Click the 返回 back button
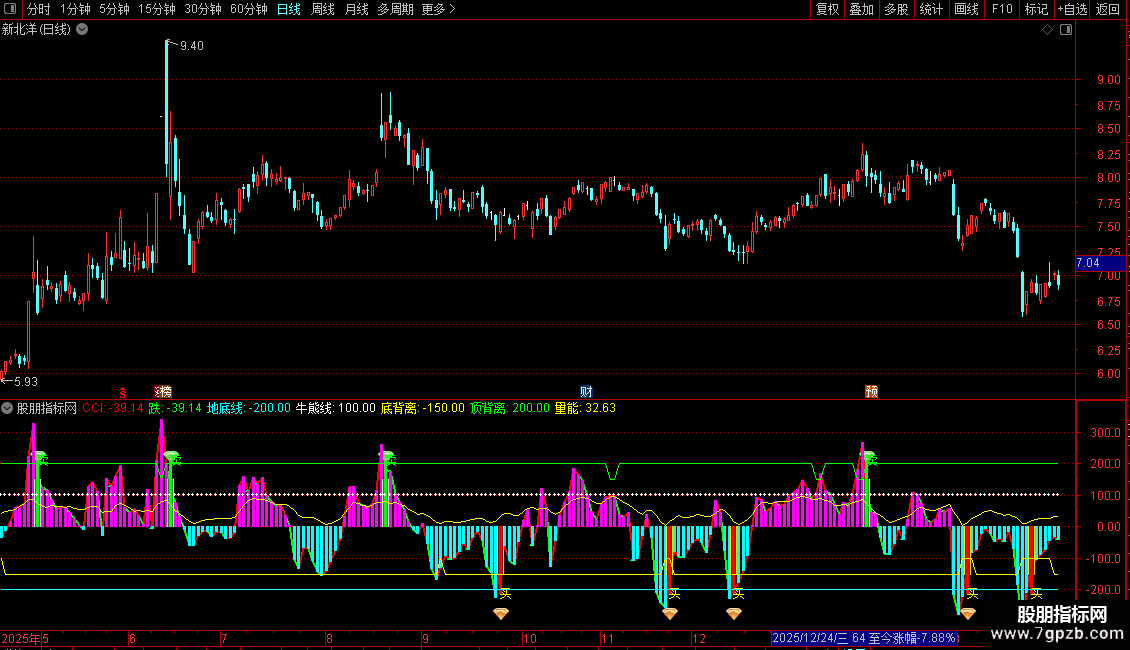The width and height of the screenshot is (1130, 650). [x=1108, y=9]
